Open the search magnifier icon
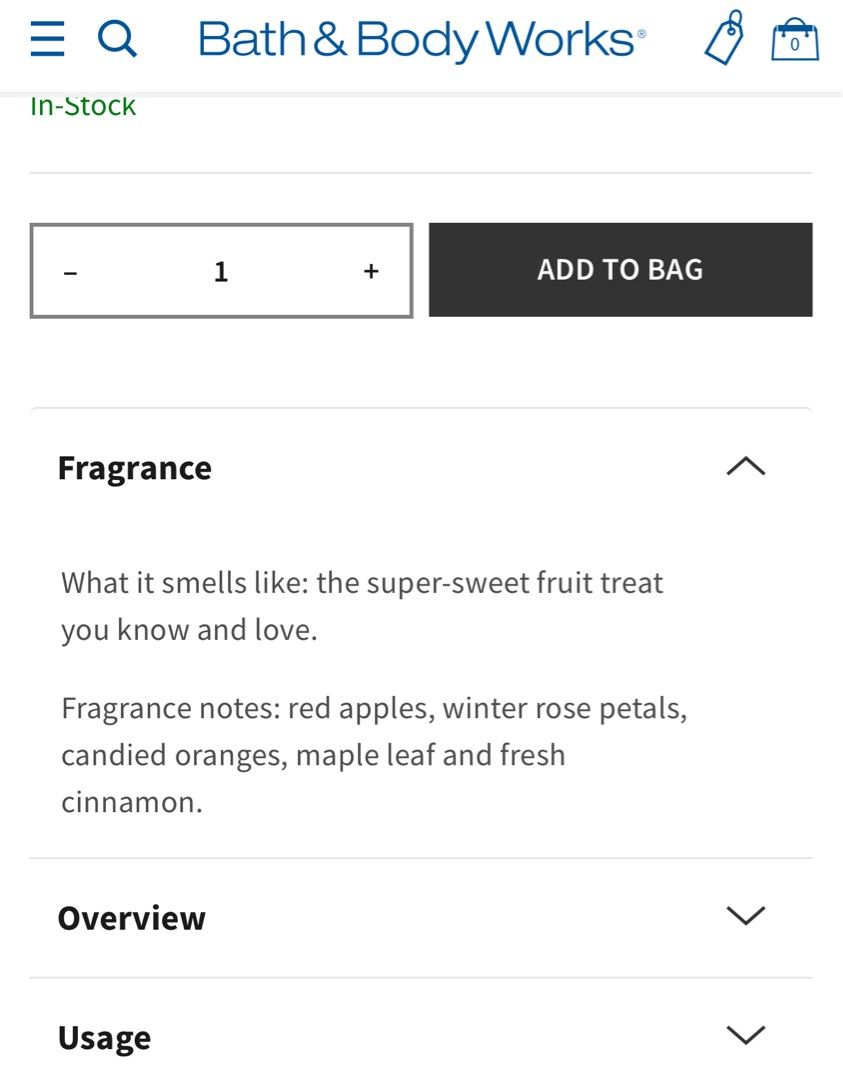Image resolution: width=843 pixels, height=1080 pixels. coord(117,39)
